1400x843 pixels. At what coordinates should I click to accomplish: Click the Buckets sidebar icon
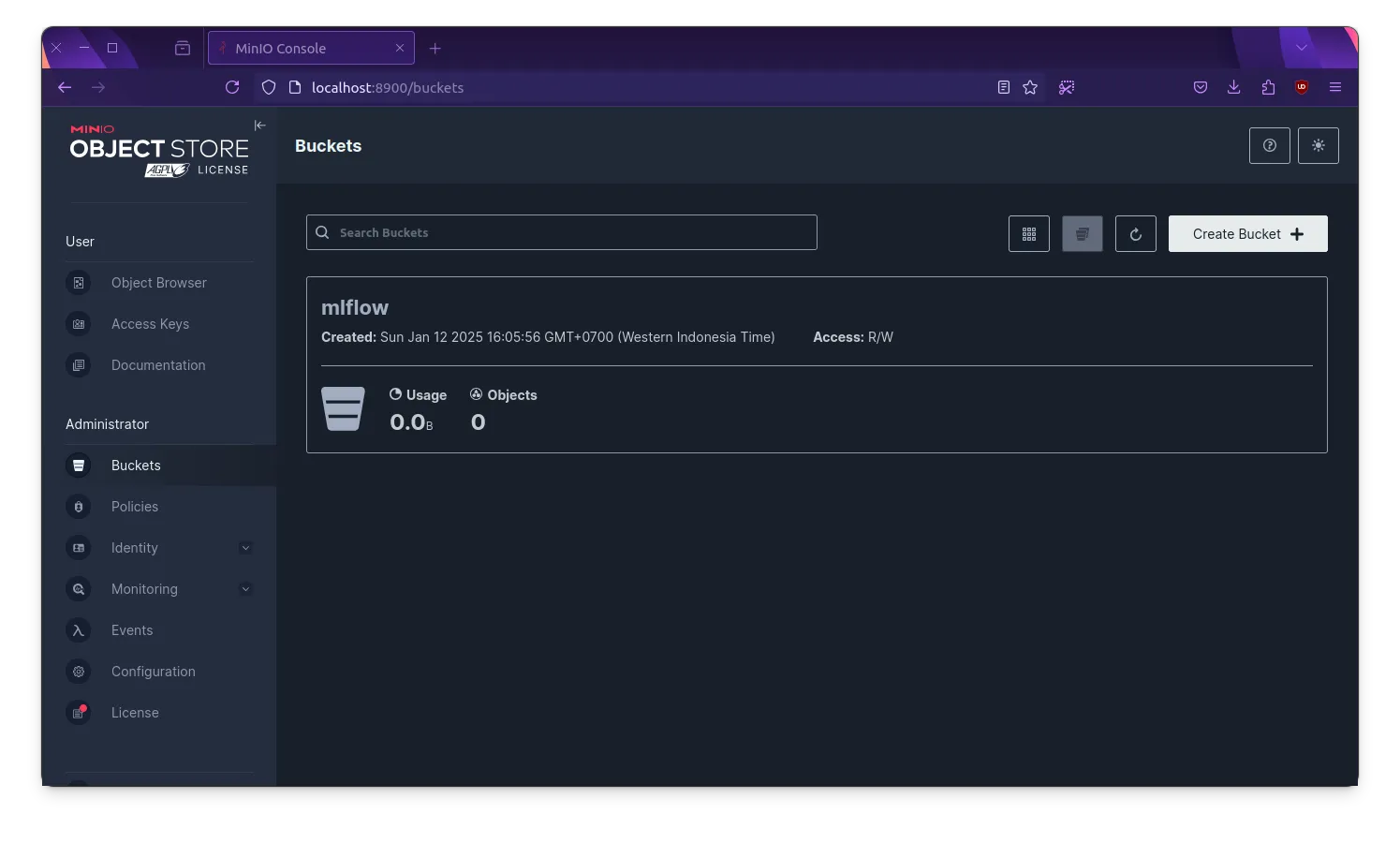point(79,466)
